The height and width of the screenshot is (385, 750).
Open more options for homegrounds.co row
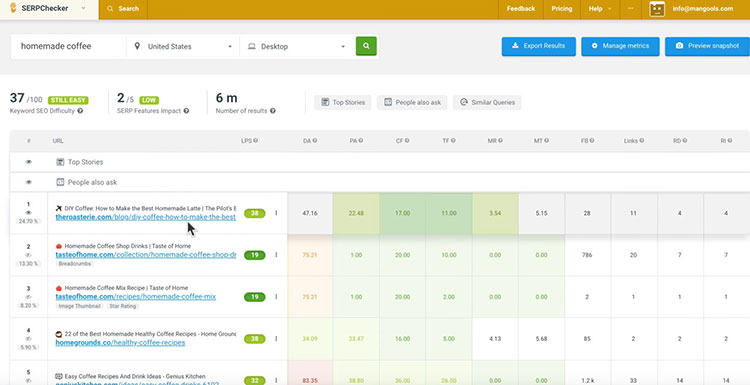coord(276,339)
